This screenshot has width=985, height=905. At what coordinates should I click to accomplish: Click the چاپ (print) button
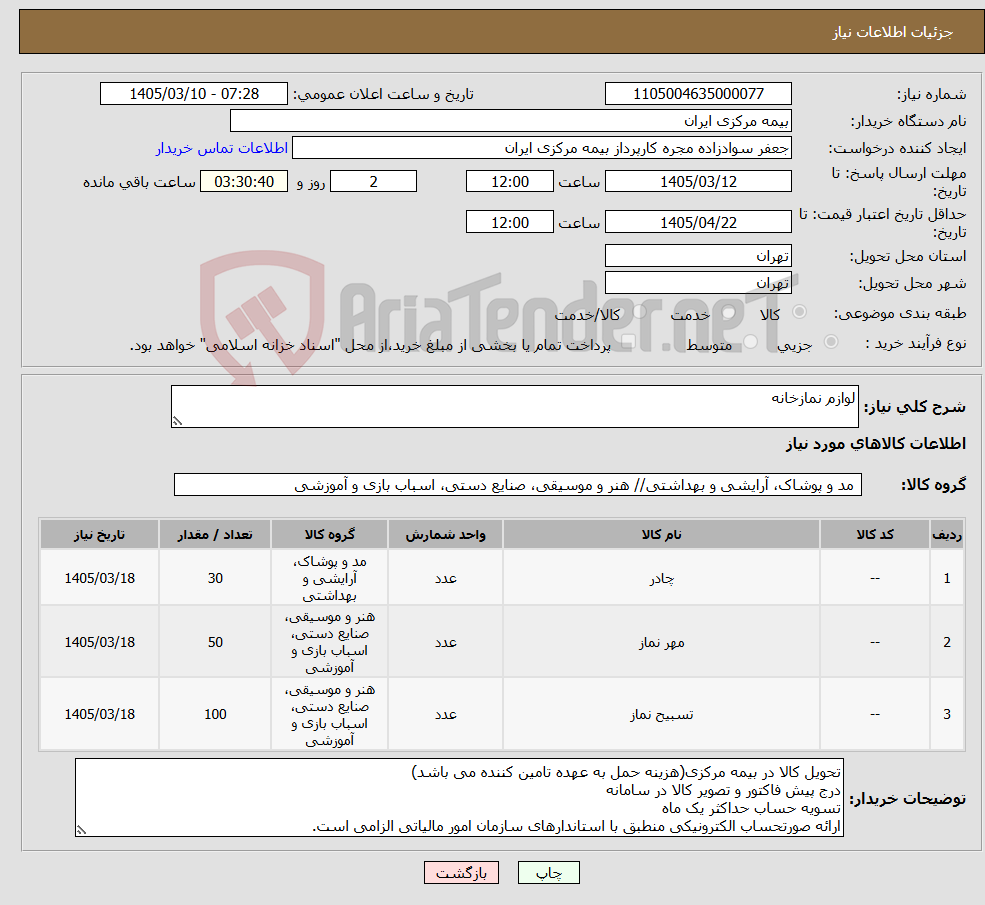coord(548,872)
